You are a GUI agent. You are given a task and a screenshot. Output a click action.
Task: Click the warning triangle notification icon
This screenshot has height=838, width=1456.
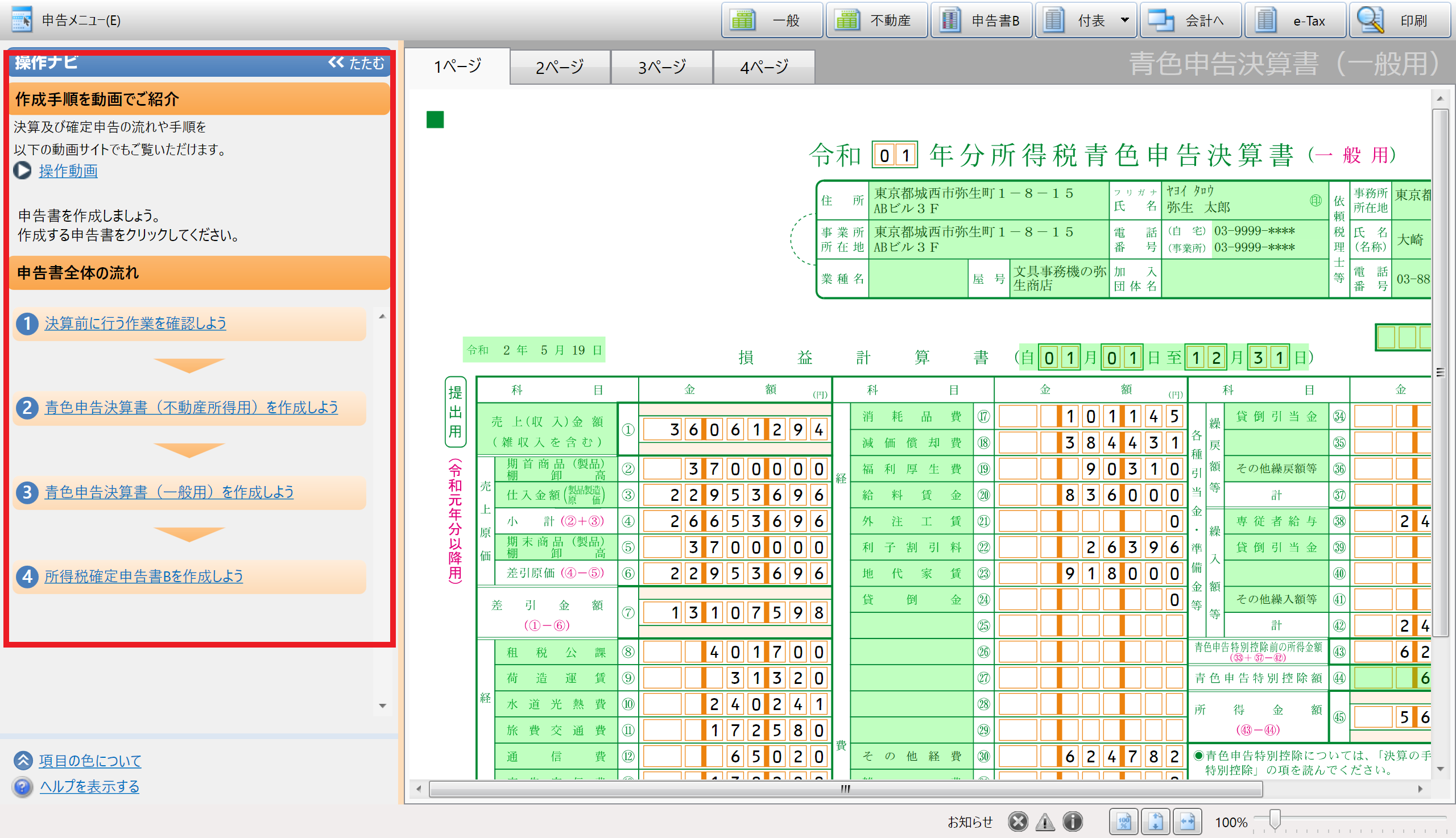point(1045,822)
